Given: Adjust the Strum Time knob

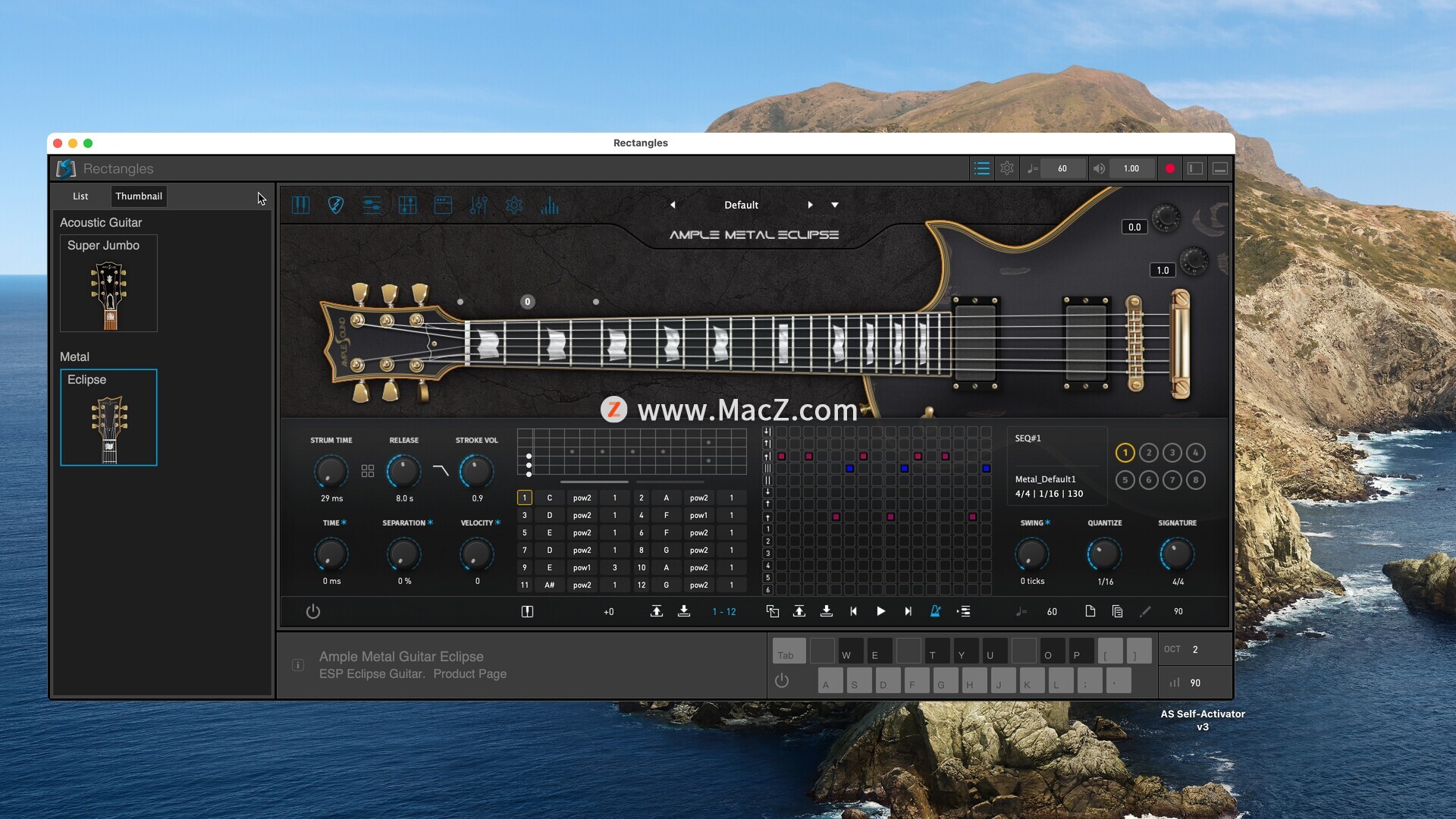Looking at the screenshot, I should 331,472.
